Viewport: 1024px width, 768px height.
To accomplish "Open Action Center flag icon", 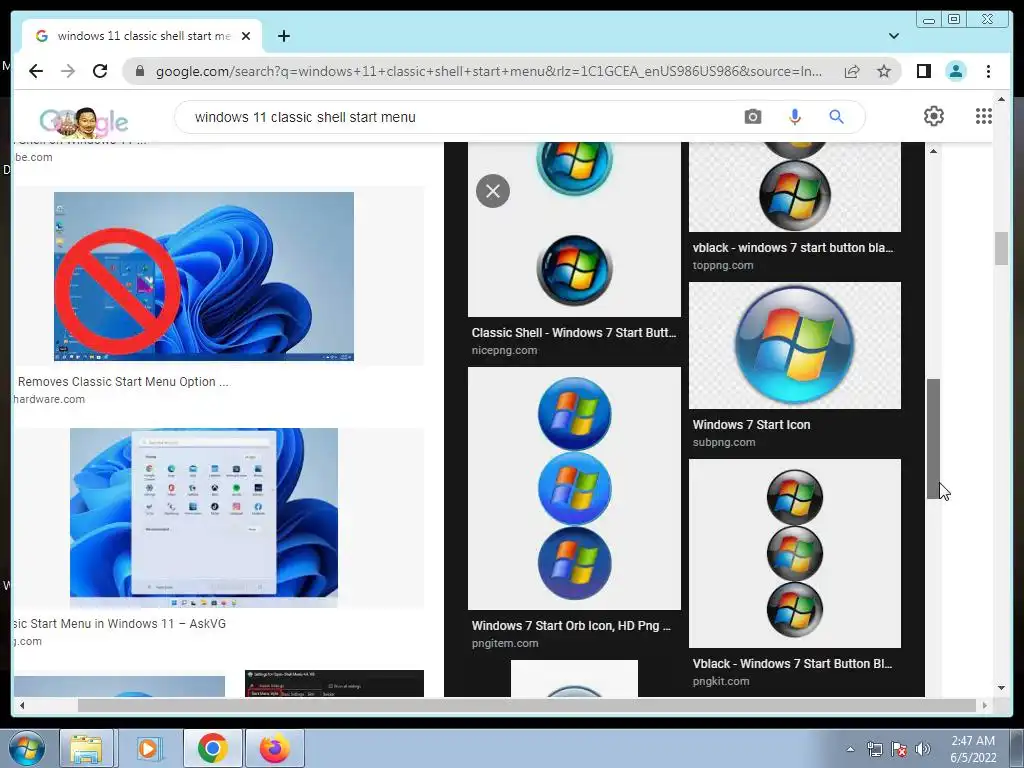I will click(899, 750).
